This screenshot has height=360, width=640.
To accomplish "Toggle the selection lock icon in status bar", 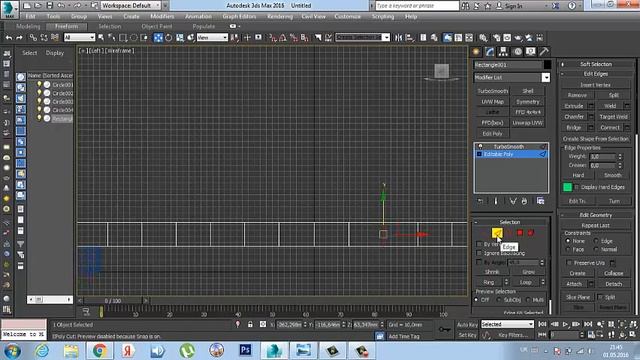I will [250, 324].
